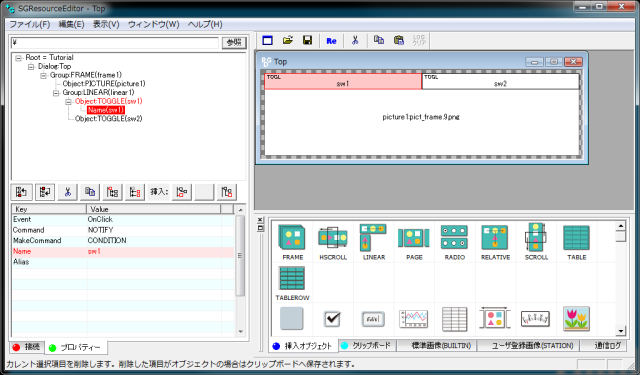Cut using the main toolbar scissors icon

click(x=355, y=40)
